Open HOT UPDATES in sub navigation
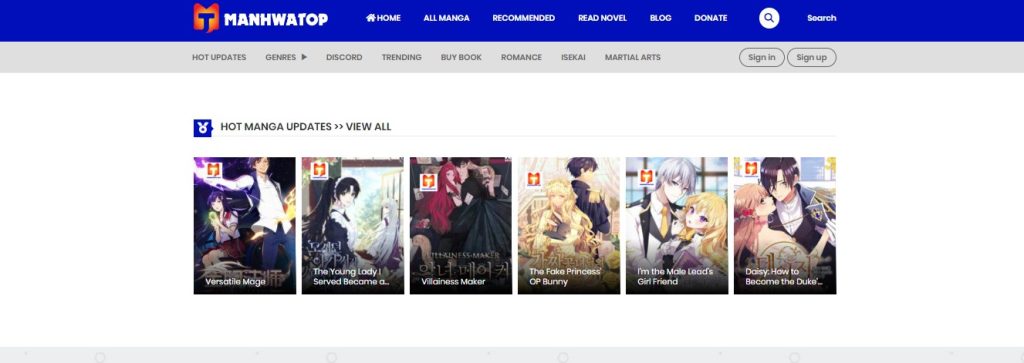The image size is (1024, 363). (219, 57)
